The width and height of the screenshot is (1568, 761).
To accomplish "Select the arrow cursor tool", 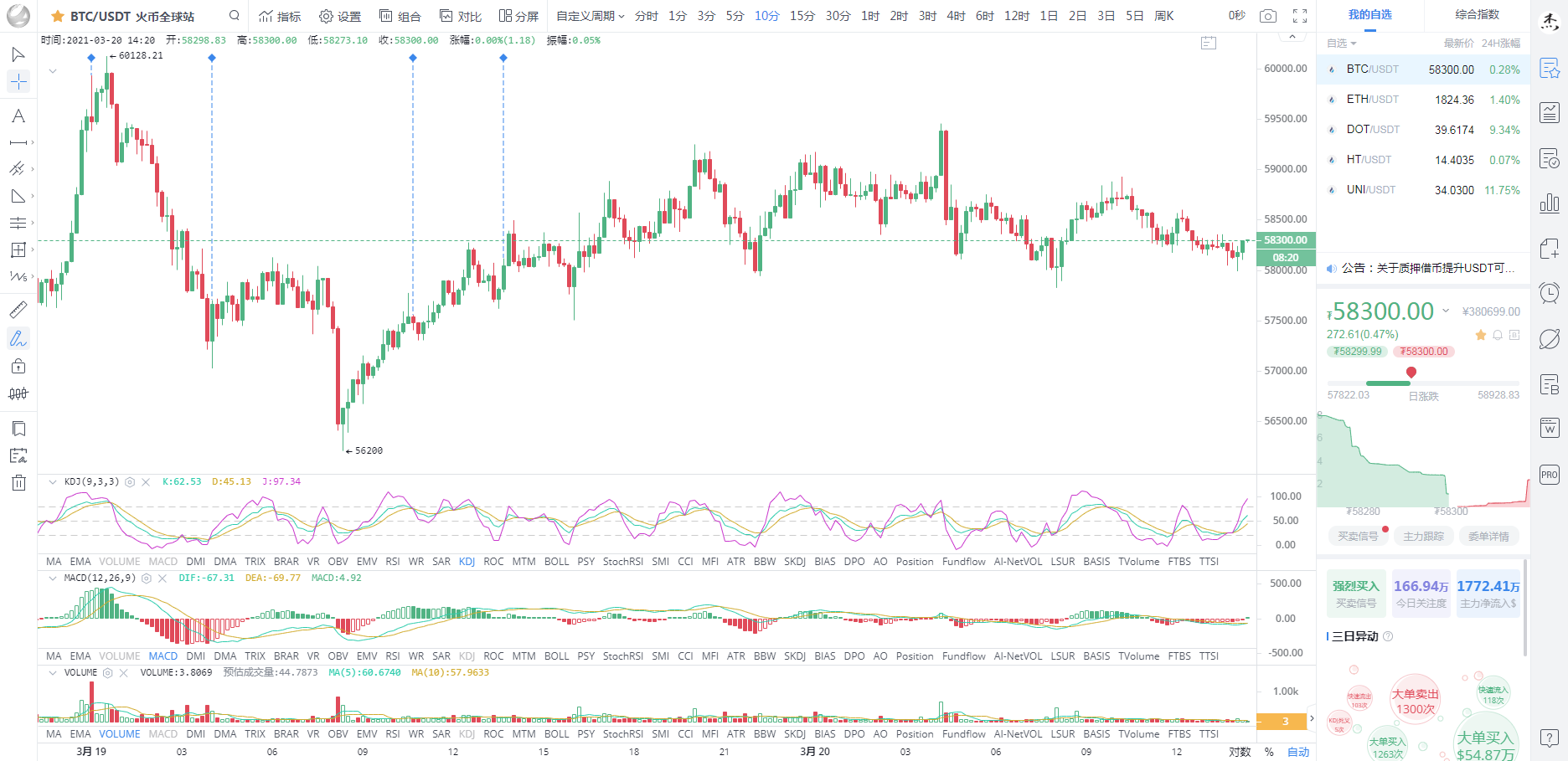I will point(18,54).
